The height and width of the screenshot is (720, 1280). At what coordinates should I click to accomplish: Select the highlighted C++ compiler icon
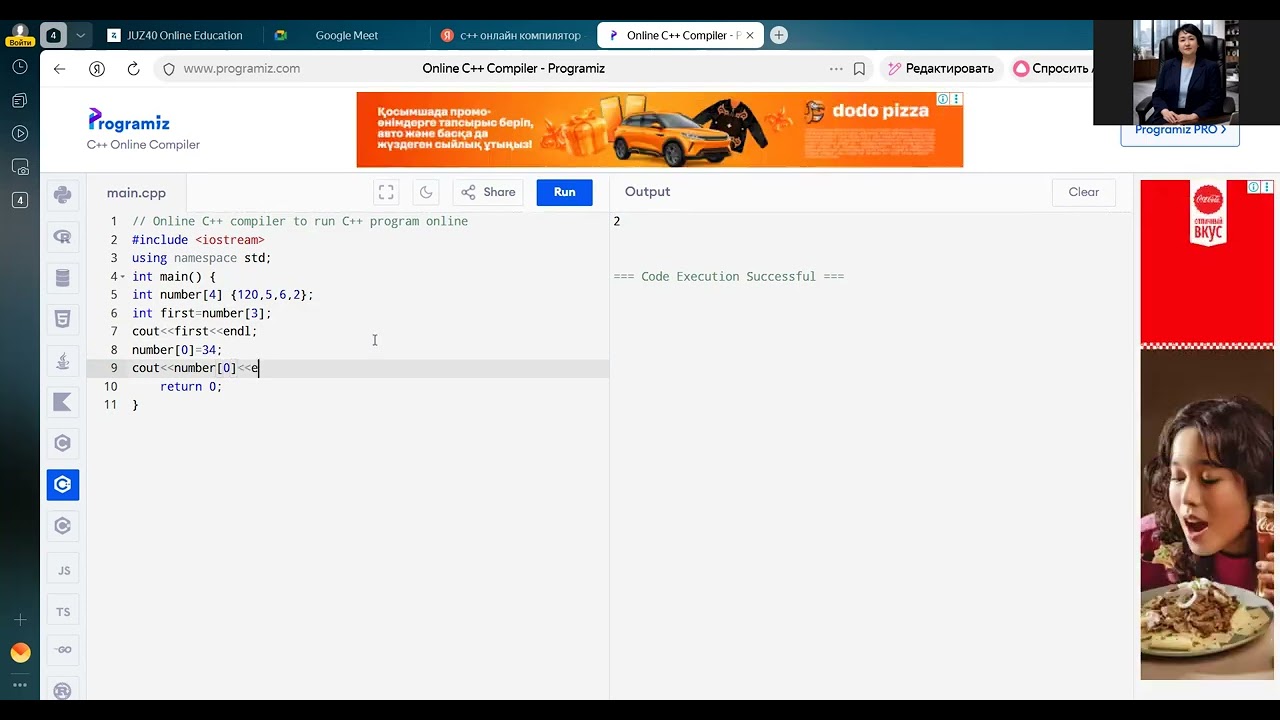[x=62, y=485]
